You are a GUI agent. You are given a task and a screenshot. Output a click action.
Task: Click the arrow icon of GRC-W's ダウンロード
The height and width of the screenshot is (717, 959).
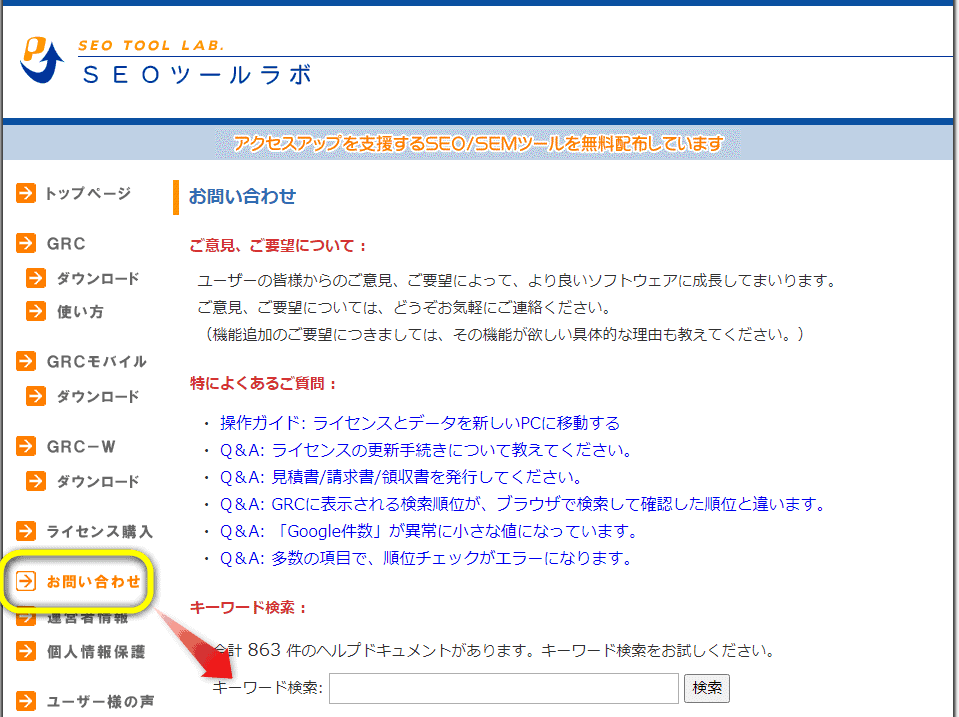36,481
